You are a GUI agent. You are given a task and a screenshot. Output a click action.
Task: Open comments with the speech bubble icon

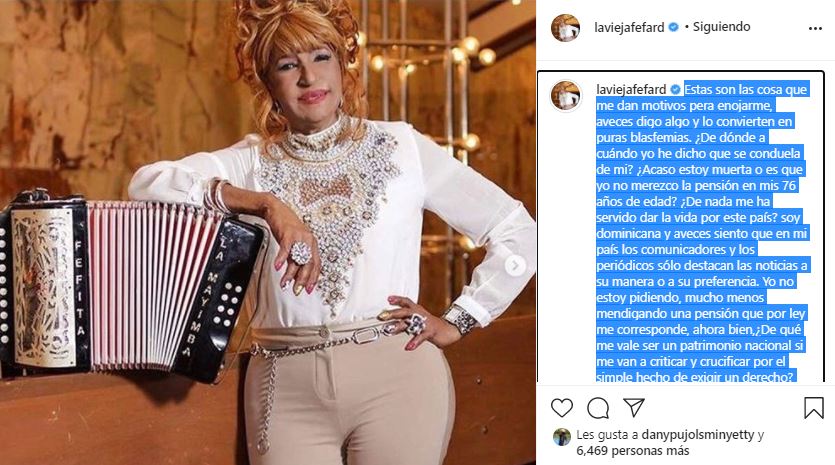click(598, 408)
